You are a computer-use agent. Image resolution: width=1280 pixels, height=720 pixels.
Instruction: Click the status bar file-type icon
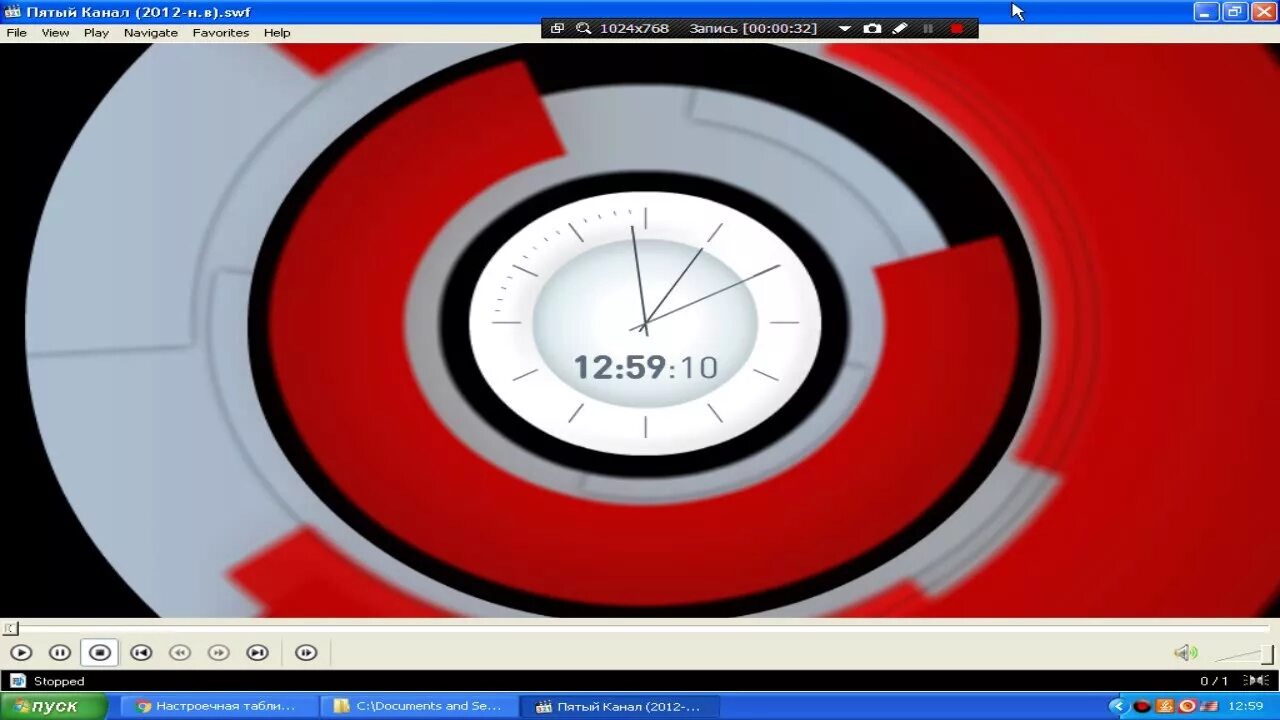17,681
